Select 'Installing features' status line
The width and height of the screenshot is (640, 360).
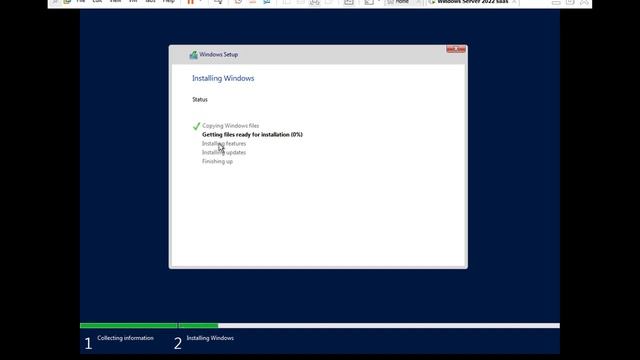coord(224,143)
